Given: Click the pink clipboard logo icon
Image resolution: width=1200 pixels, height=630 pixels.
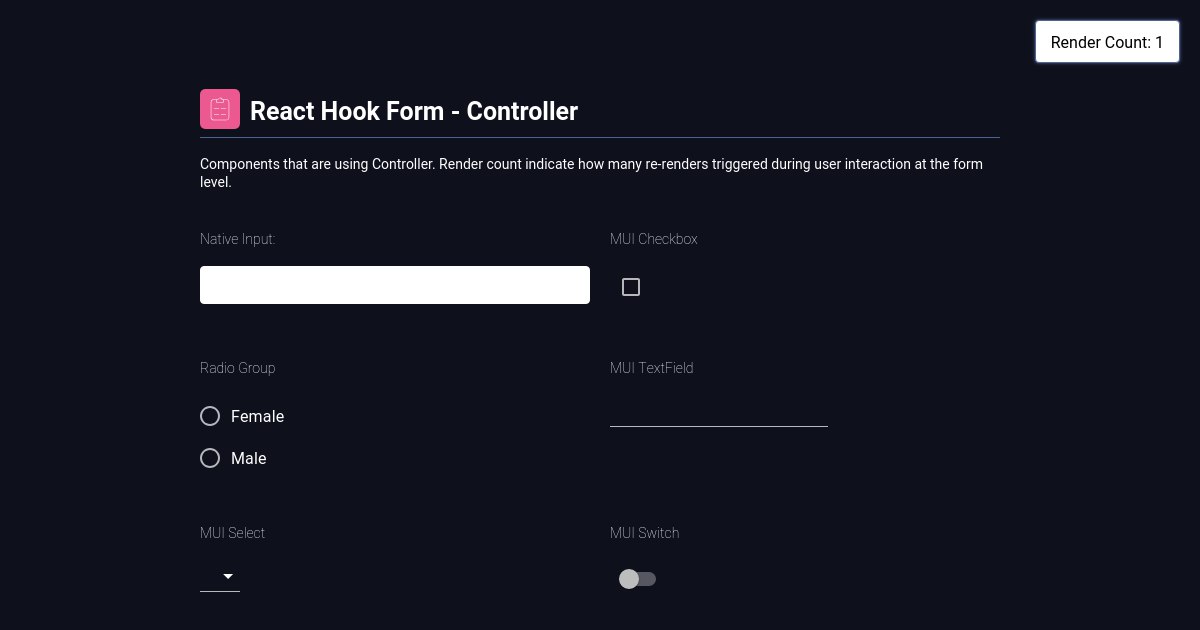Looking at the screenshot, I should click(220, 109).
